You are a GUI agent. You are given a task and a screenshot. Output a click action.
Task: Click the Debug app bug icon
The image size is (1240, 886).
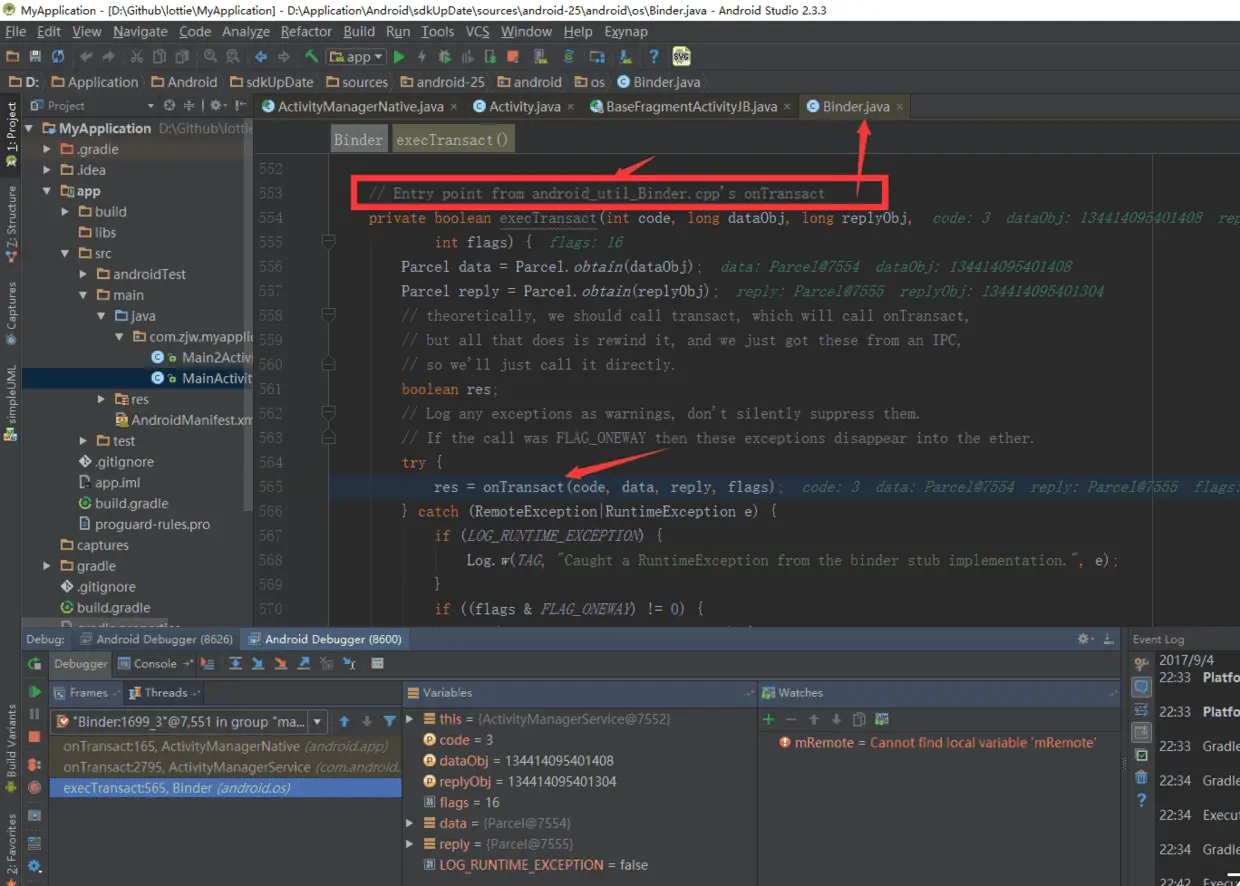point(445,57)
